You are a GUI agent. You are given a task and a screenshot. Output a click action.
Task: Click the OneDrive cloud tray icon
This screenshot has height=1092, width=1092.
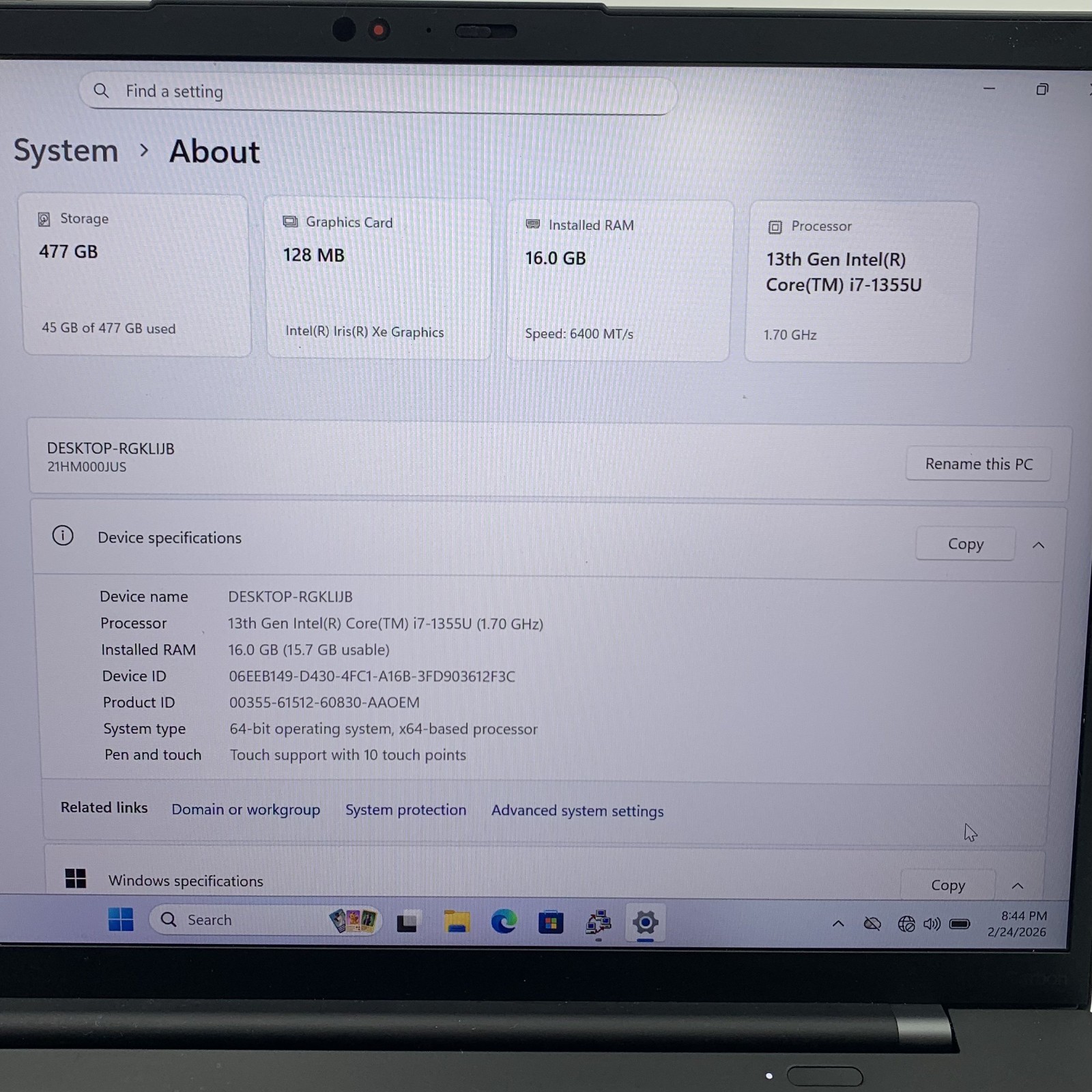[x=872, y=924]
